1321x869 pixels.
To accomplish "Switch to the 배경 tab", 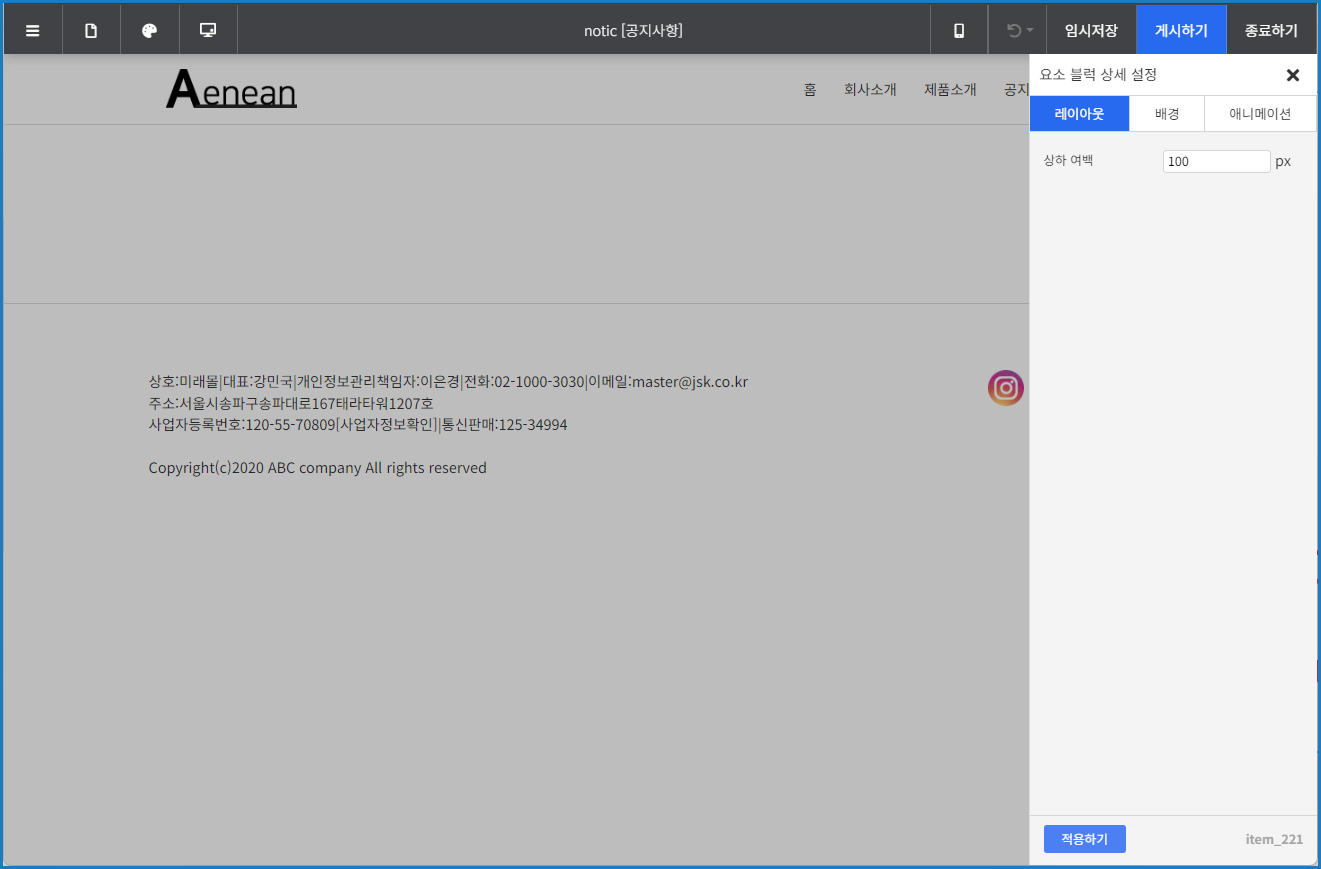I will (1166, 114).
